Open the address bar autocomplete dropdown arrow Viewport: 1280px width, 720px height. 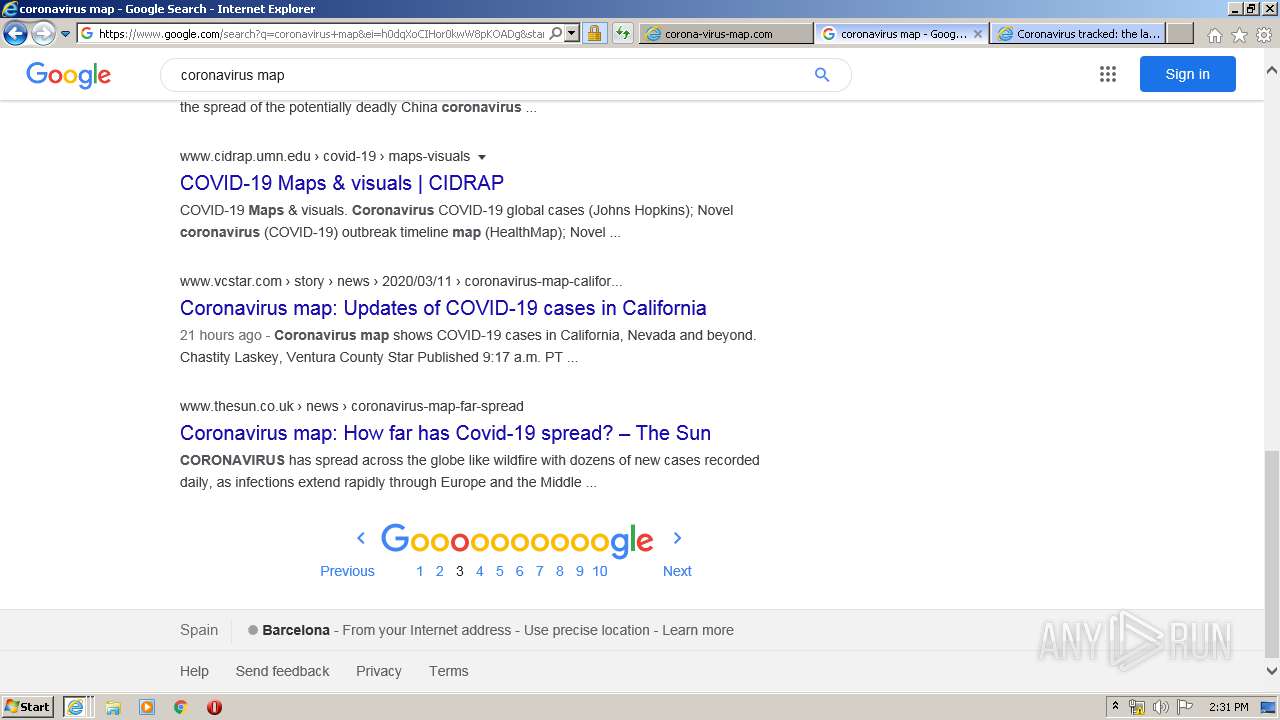coord(572,33)
